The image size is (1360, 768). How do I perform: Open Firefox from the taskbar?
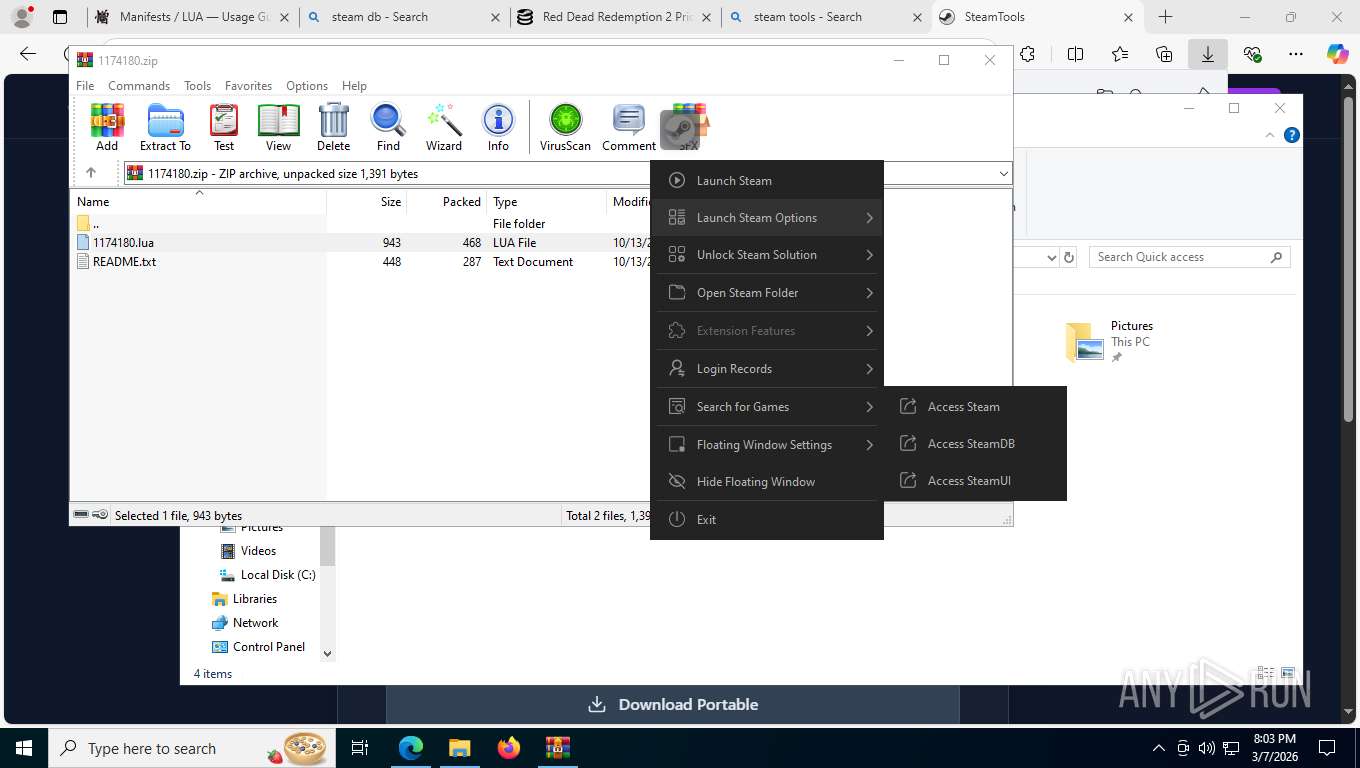tap(509, 747)
